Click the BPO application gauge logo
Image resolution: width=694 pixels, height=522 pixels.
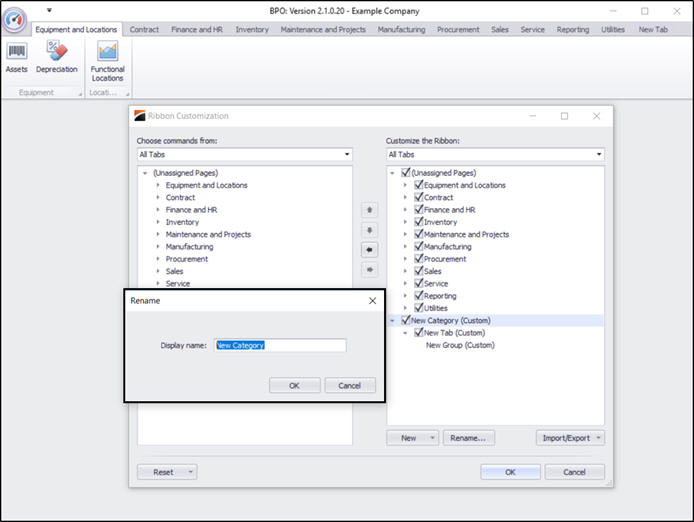click(x=15, y=19)
